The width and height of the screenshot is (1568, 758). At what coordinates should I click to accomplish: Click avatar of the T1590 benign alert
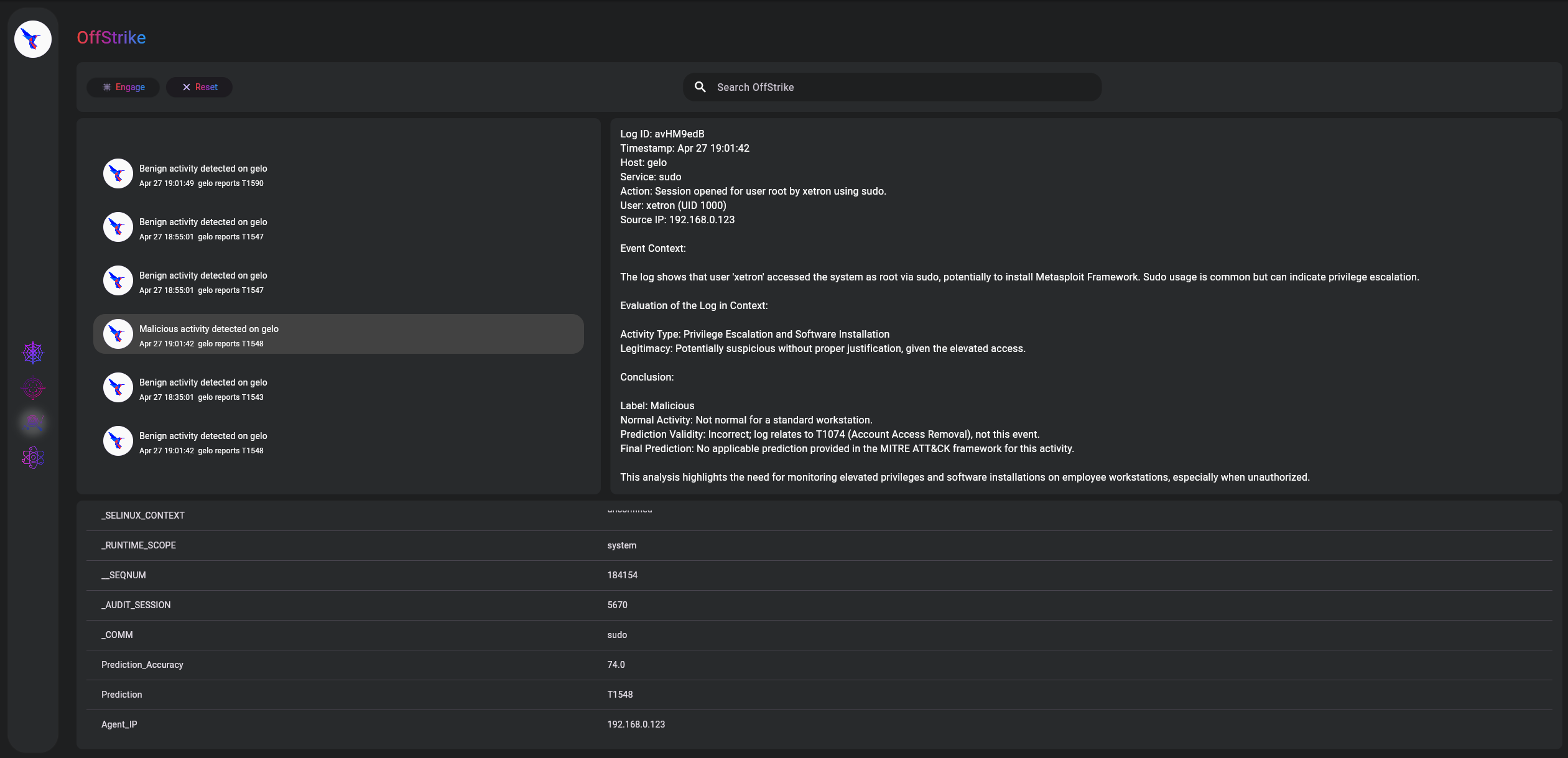(x=118, y=174)
